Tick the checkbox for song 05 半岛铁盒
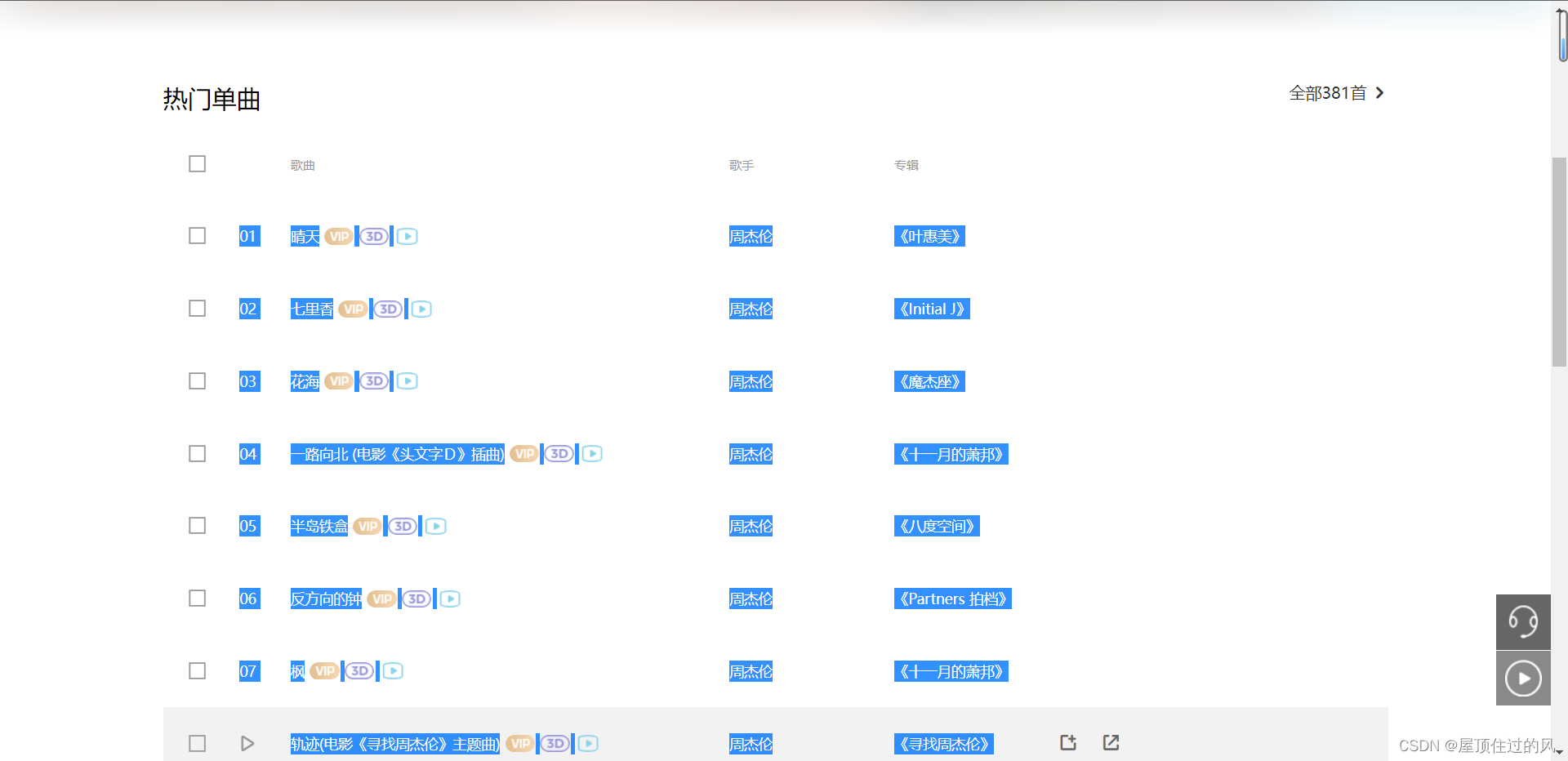This screenshot has width=1568, height=761. tap(197, 526)
